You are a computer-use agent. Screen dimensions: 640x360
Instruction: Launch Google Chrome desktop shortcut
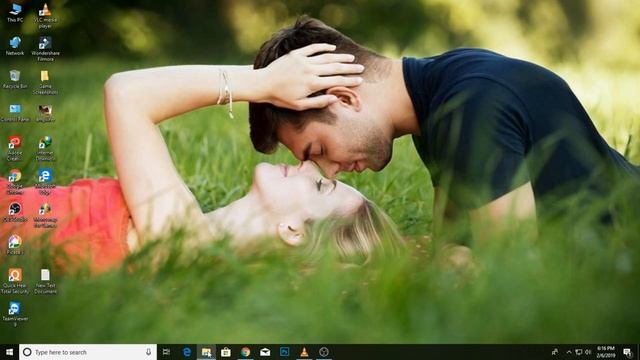point(15,182)
